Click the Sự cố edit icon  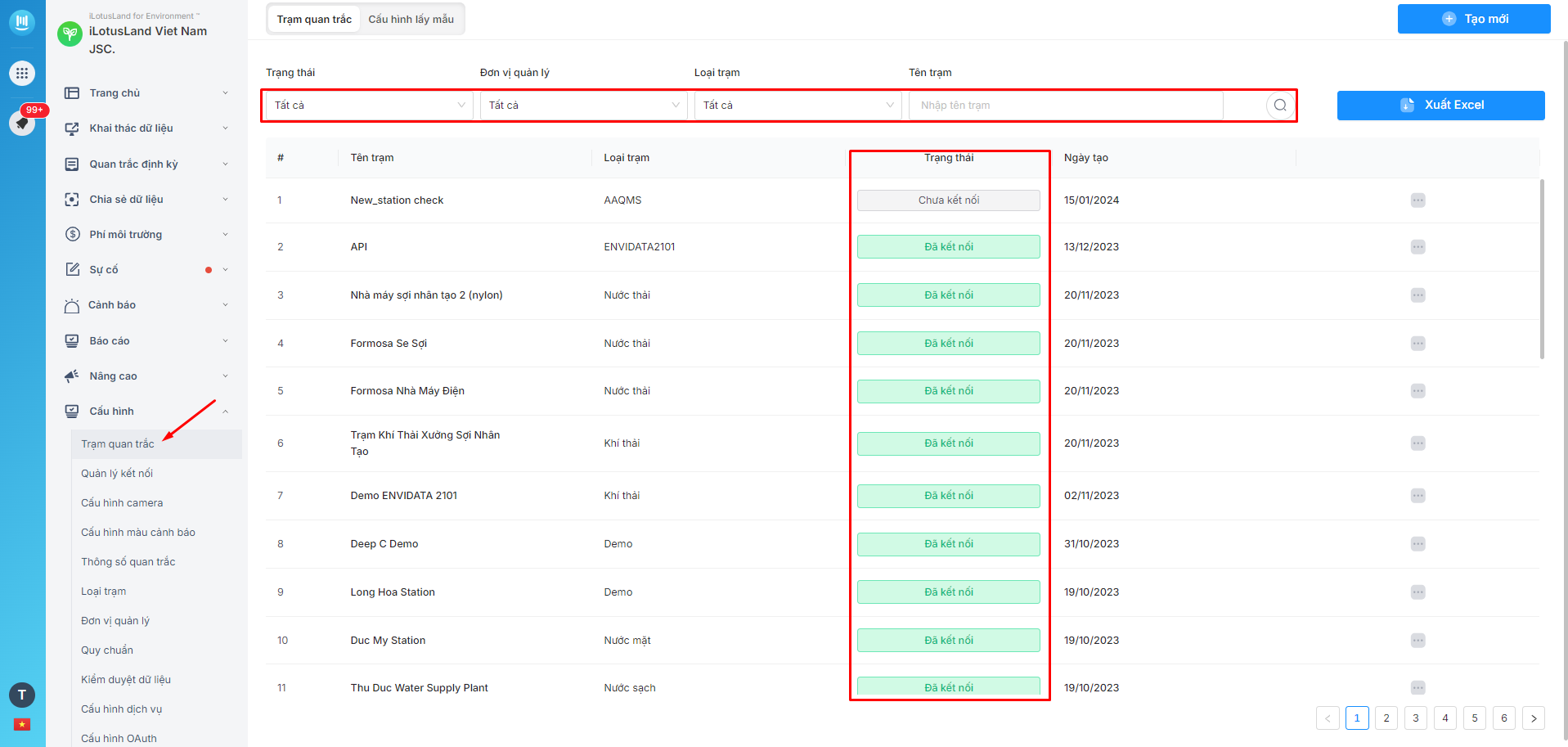(72, 270)
